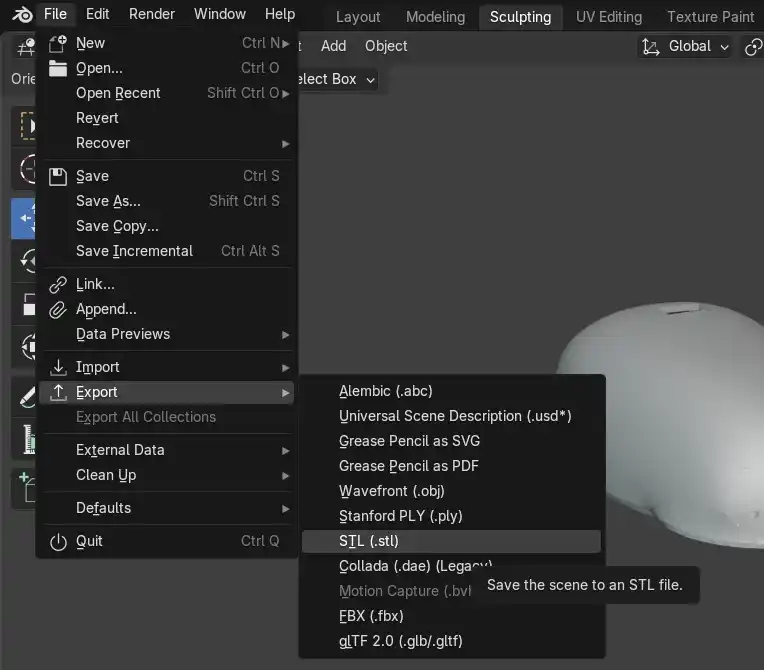Click the Blender logo icon
Viewport: 764px width, 670px height.
point(21,15)
